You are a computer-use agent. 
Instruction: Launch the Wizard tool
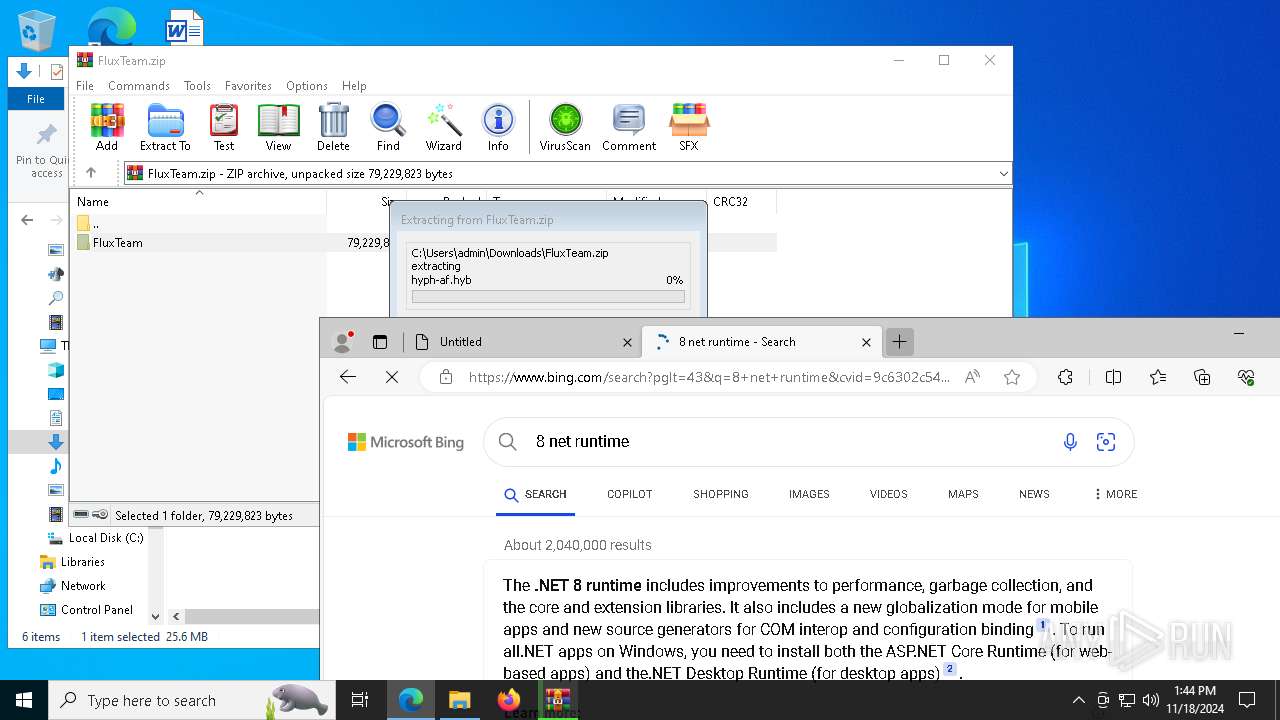point(443,127)
